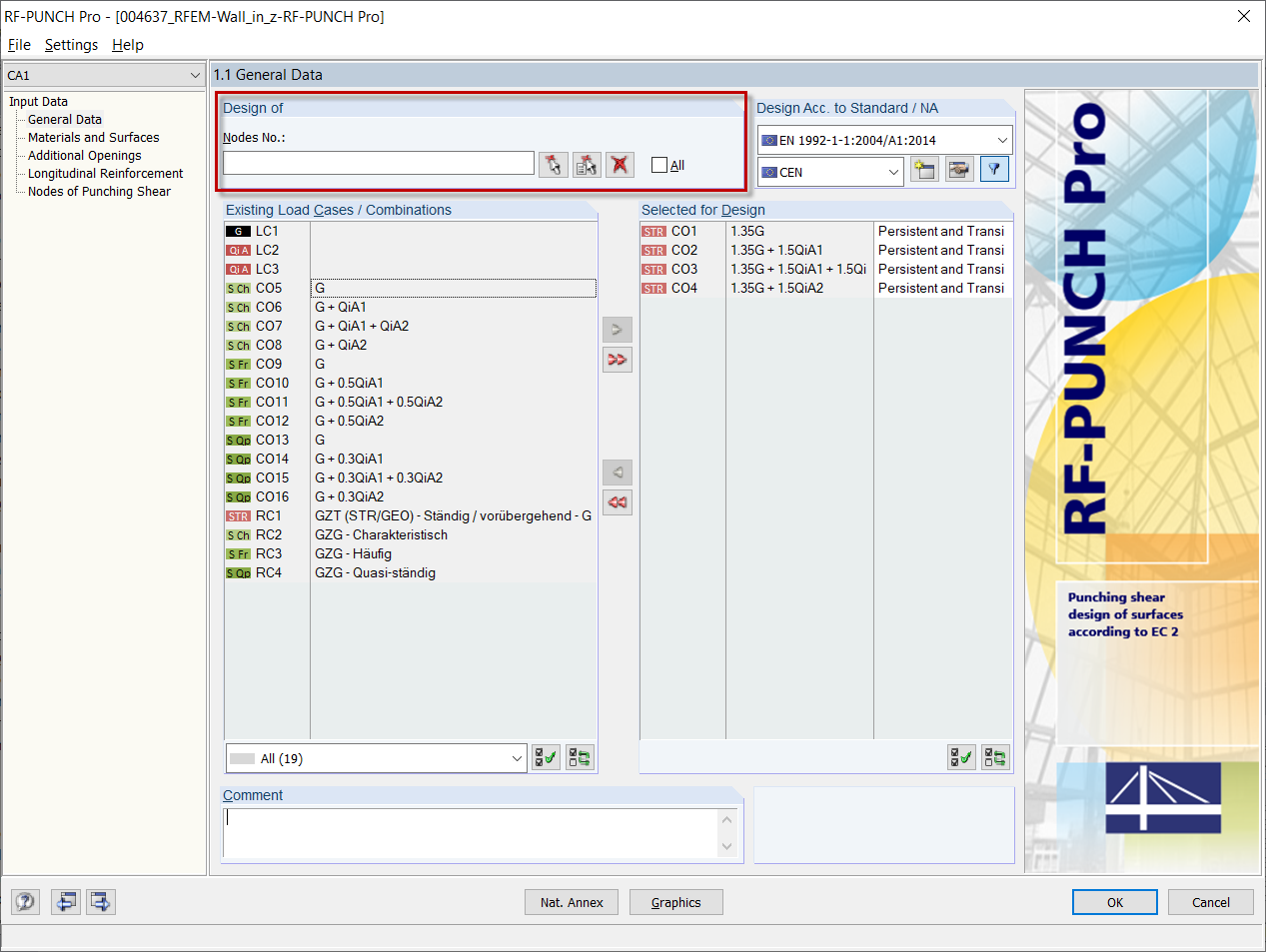Expand the All (19) load case filter dropdown
This screenshot has width=1266, height=952.
click(515, 757)
